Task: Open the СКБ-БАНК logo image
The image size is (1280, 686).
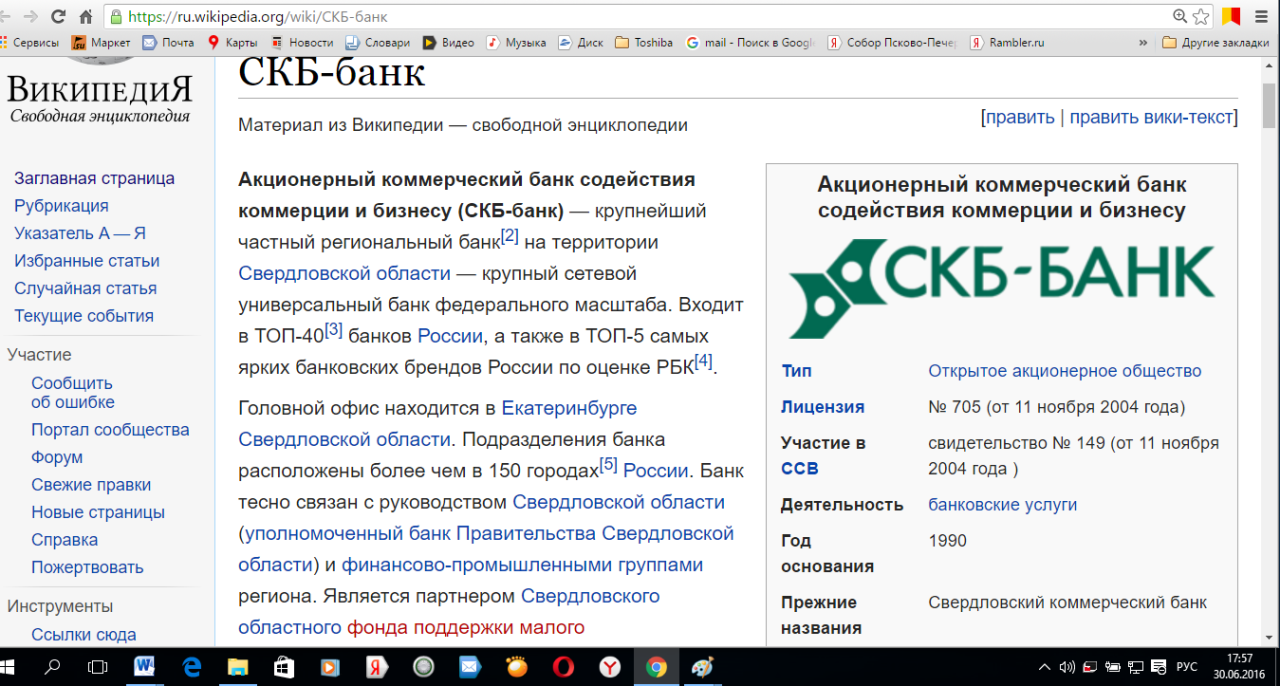Action: pos(1002,289)
